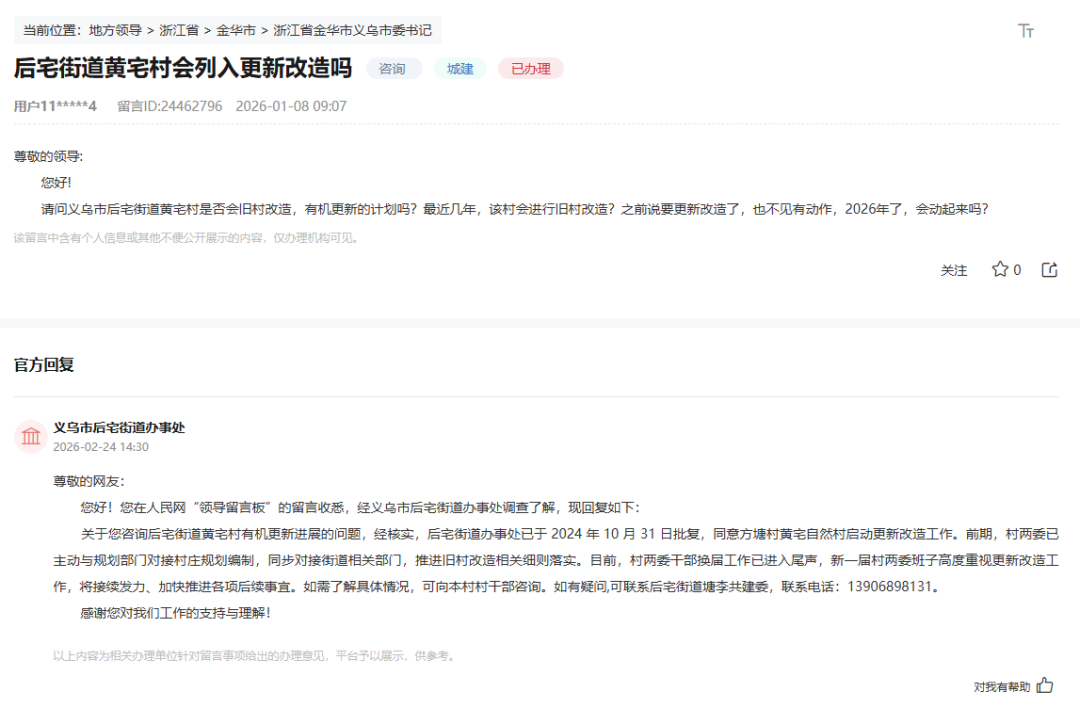This screenshot has height=708, width=1080.
Task: Navigate to 金华市 in breadcrumb
Action: [x=235, y=31]
